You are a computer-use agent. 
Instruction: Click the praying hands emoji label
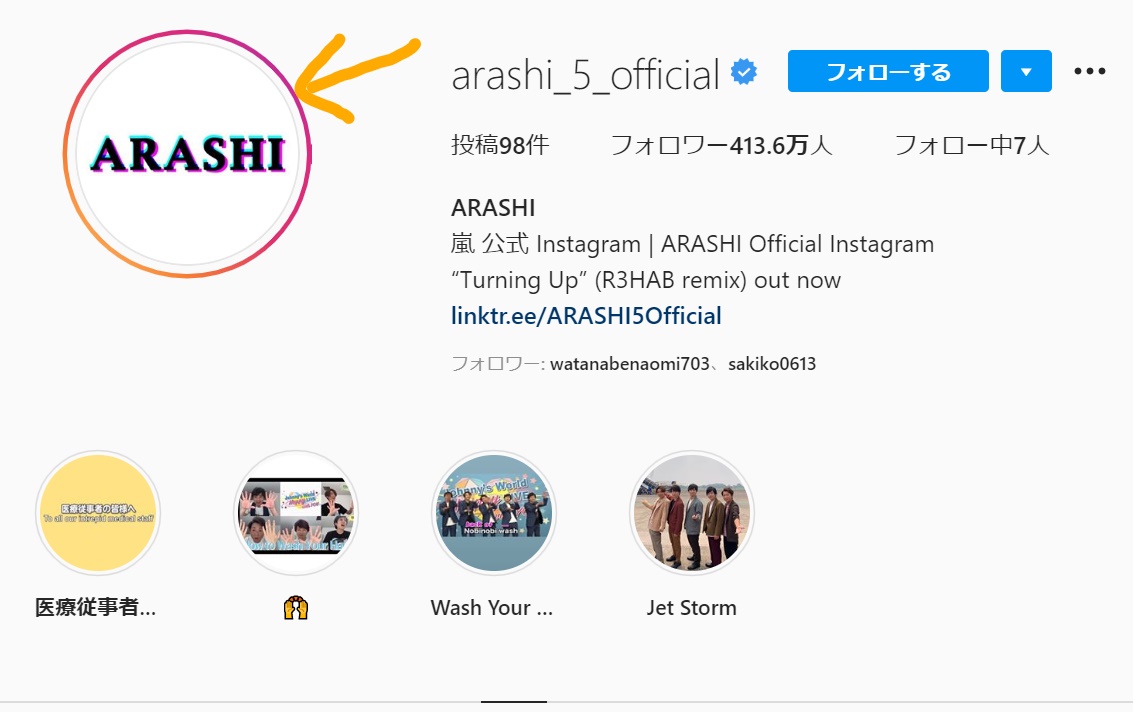[296, 608]
